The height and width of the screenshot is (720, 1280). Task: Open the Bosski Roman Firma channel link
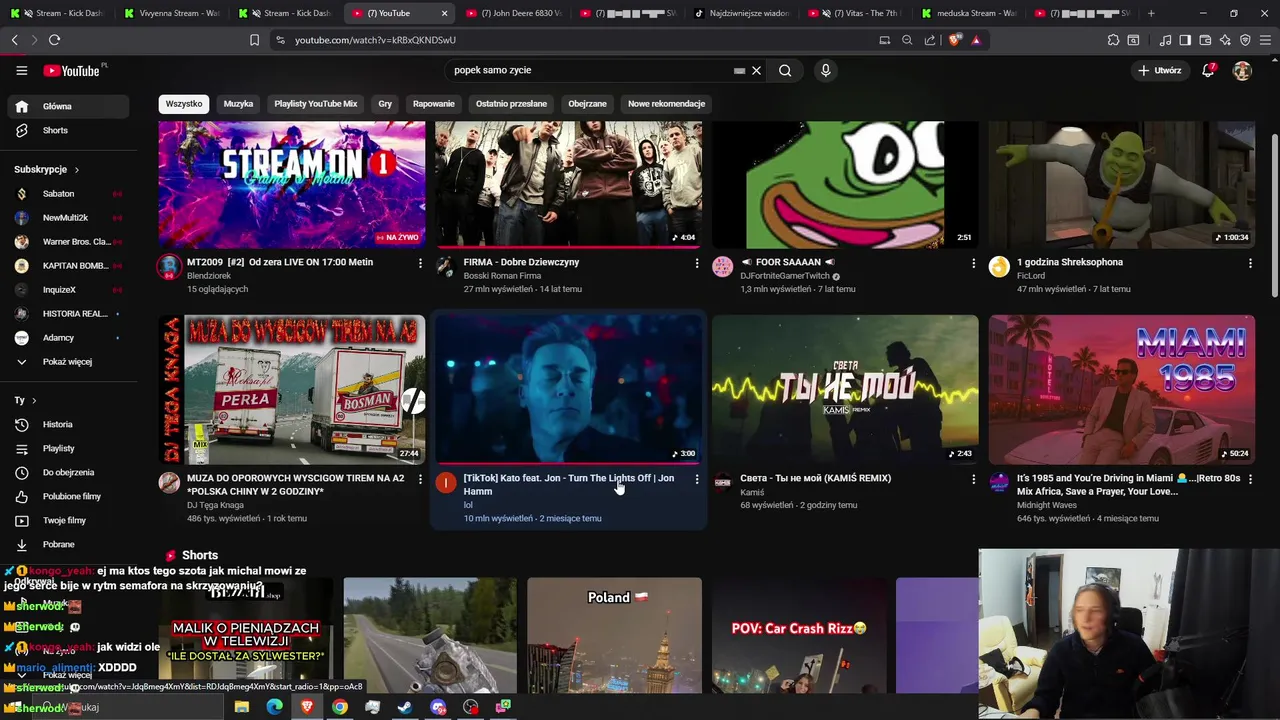[x=502, y=276]
